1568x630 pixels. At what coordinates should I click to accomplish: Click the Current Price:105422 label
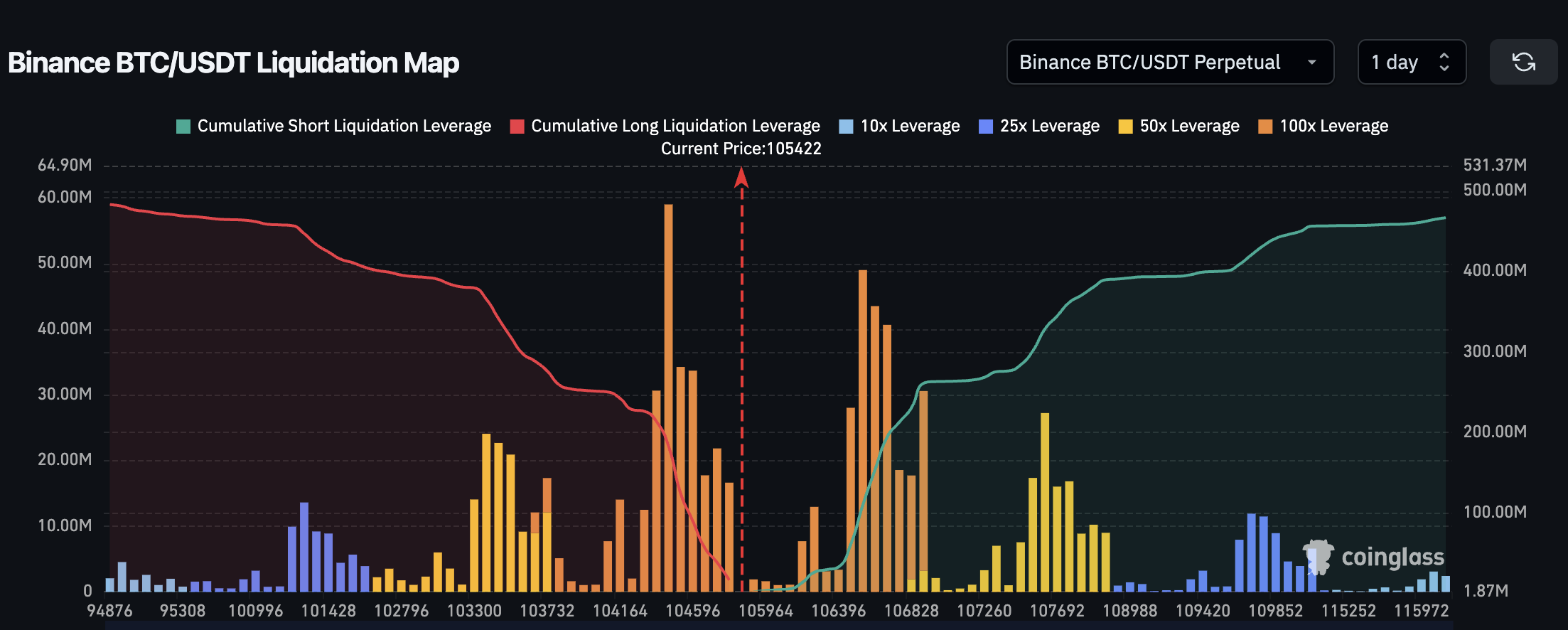[741, 149]
